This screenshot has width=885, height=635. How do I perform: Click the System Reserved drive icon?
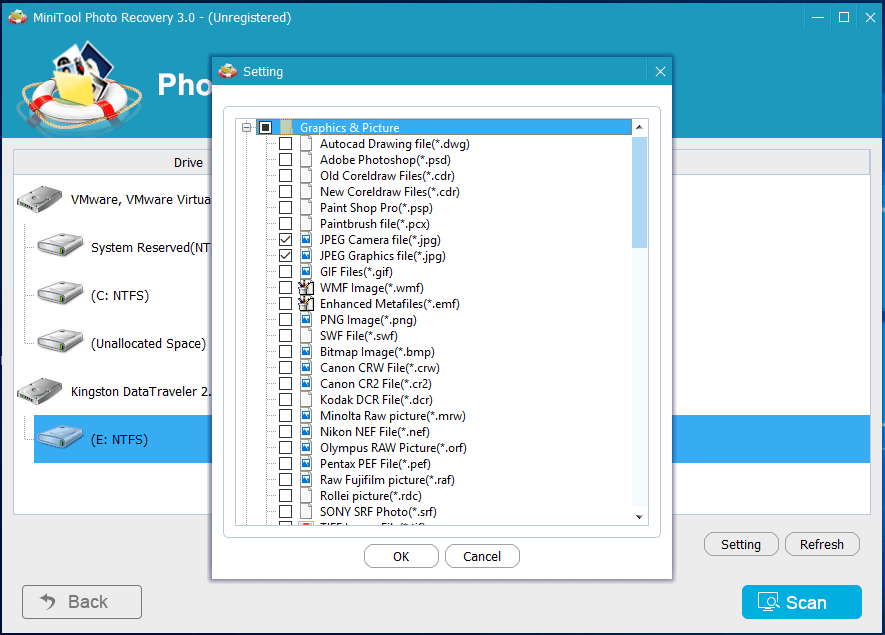tap(60, 246)
